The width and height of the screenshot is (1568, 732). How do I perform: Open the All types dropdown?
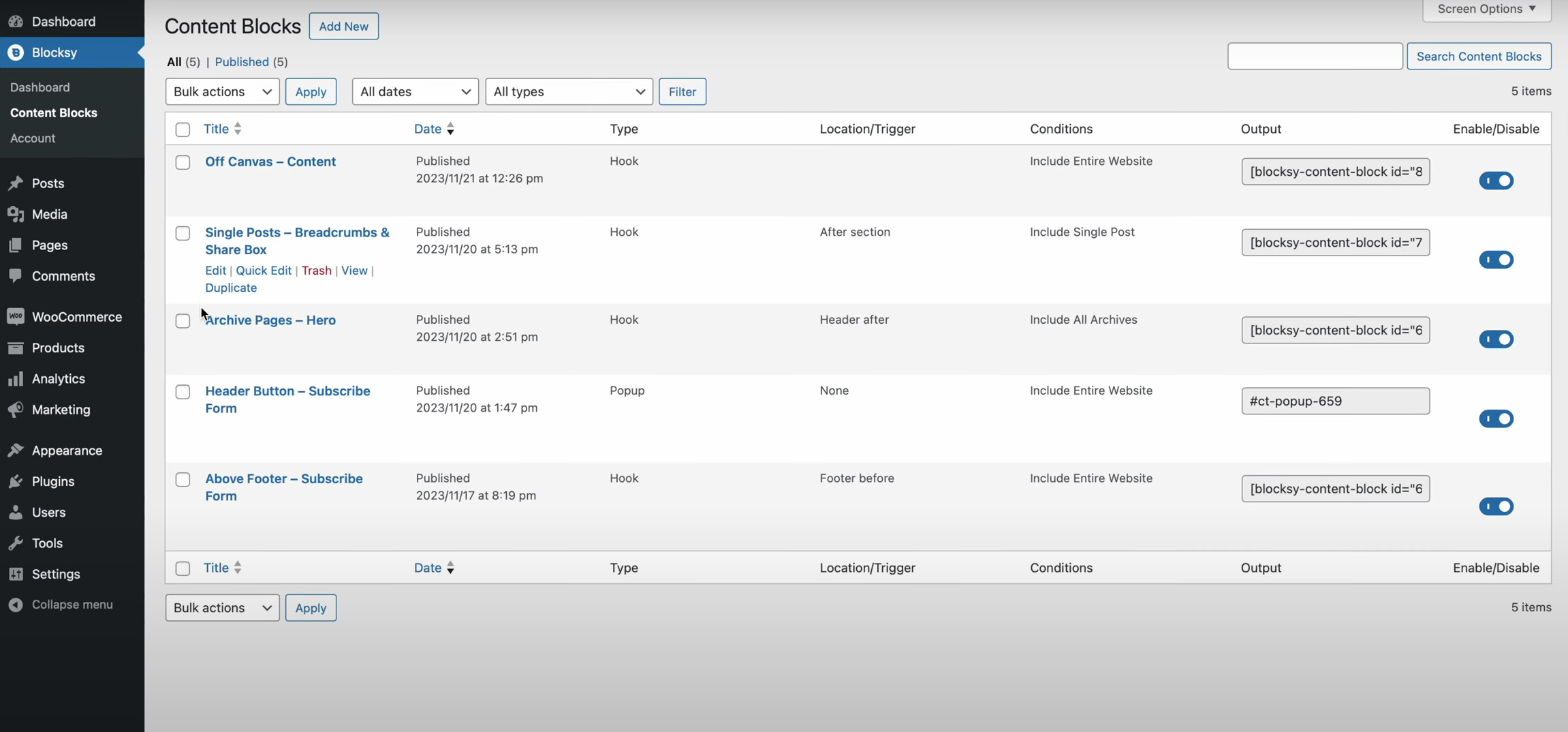[569, 91]
